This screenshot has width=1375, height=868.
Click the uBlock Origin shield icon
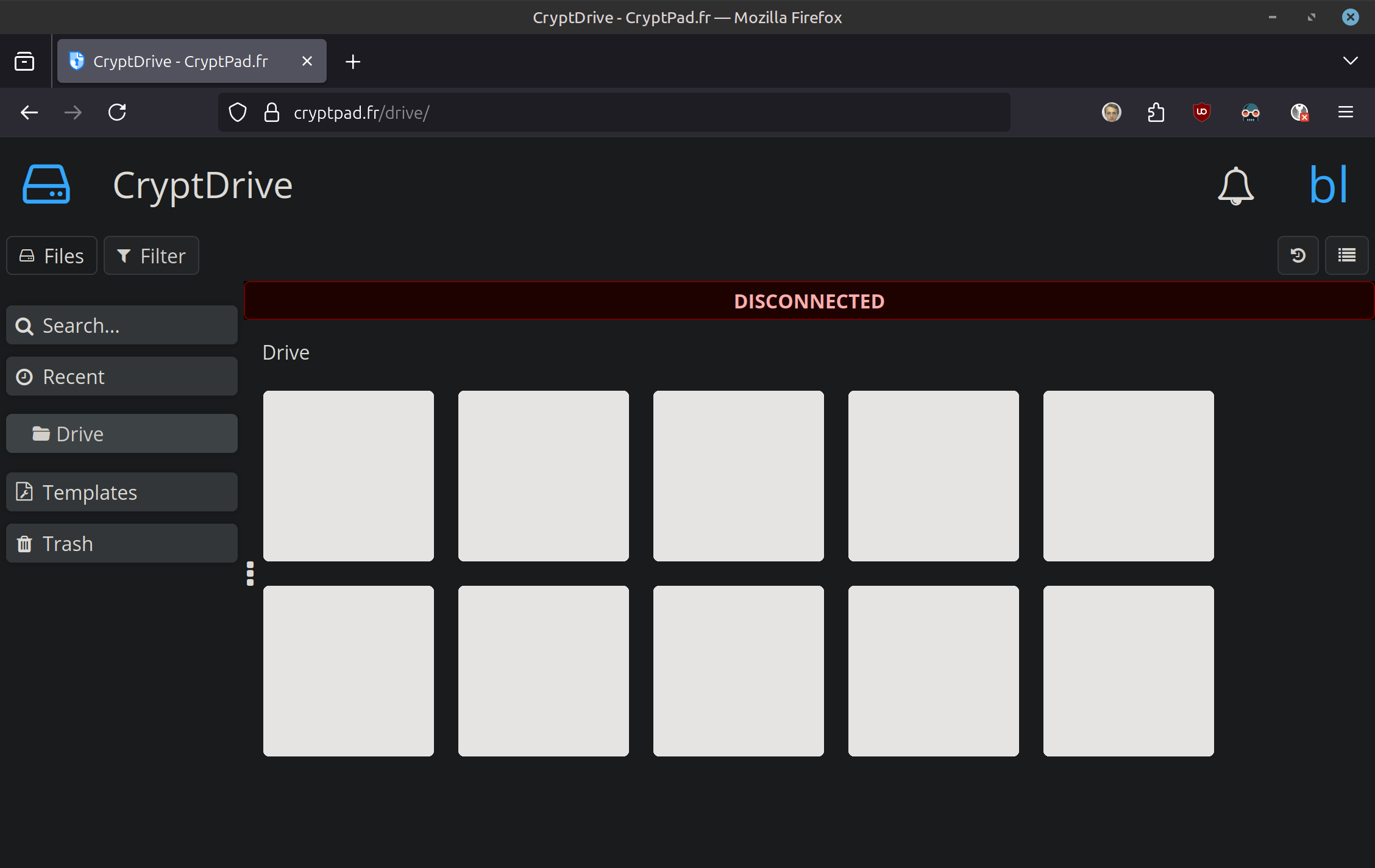tap(1201, 113)
